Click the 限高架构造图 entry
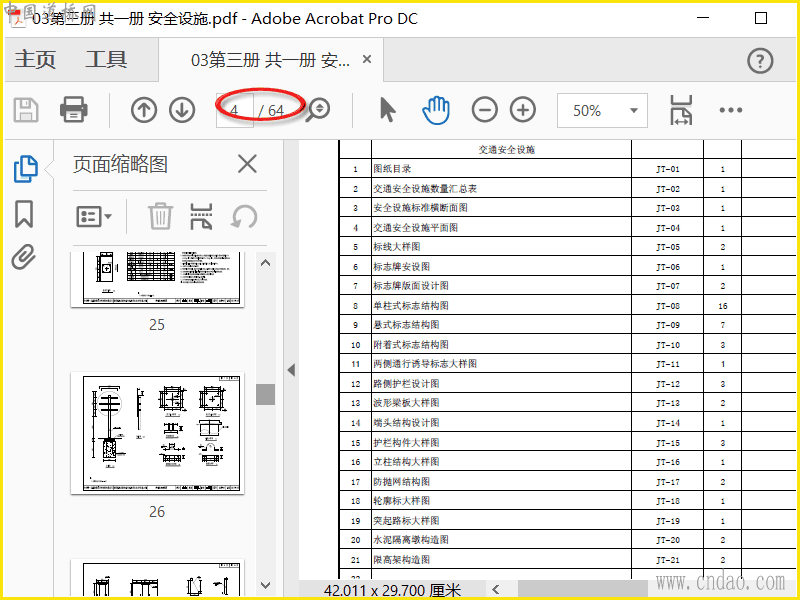Image resolution: width=800 pixels, height=600 pixels. coord(402,559)
